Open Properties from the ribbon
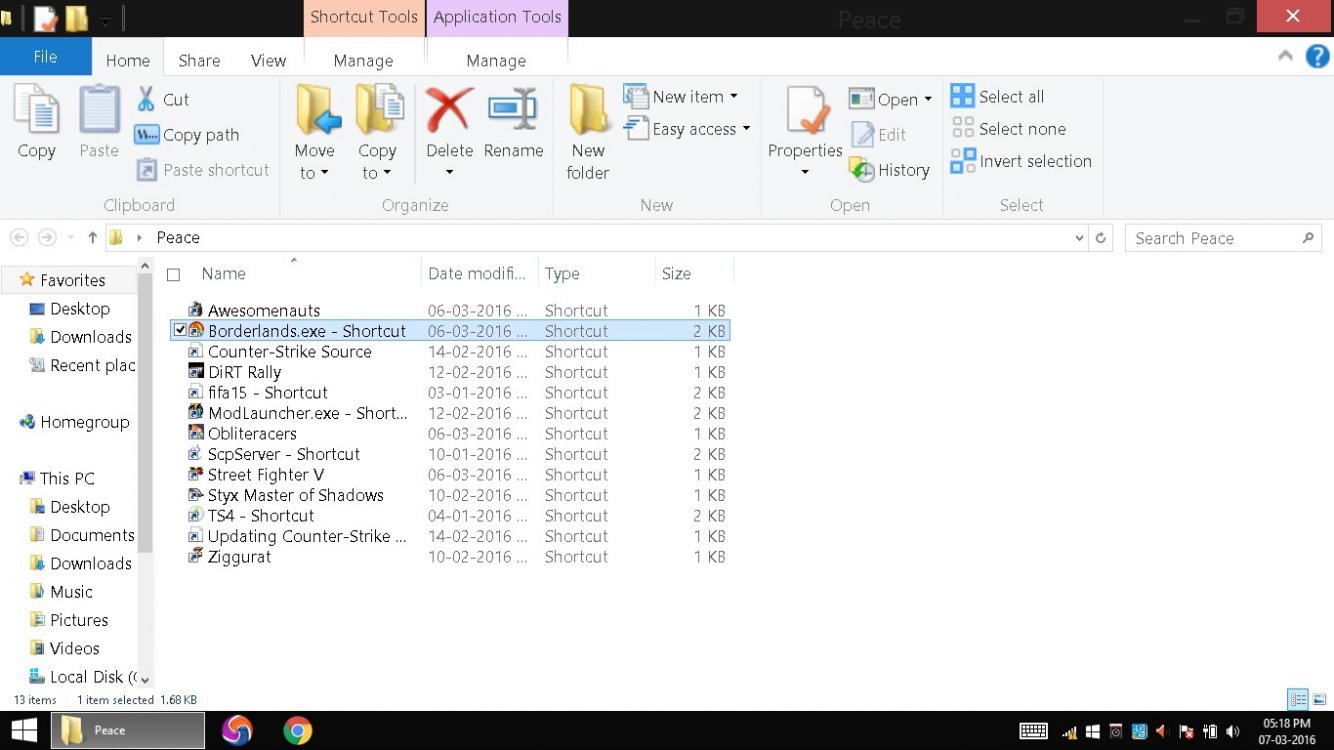This screenshot has width=1334, height=750. [x=805, y=112]
